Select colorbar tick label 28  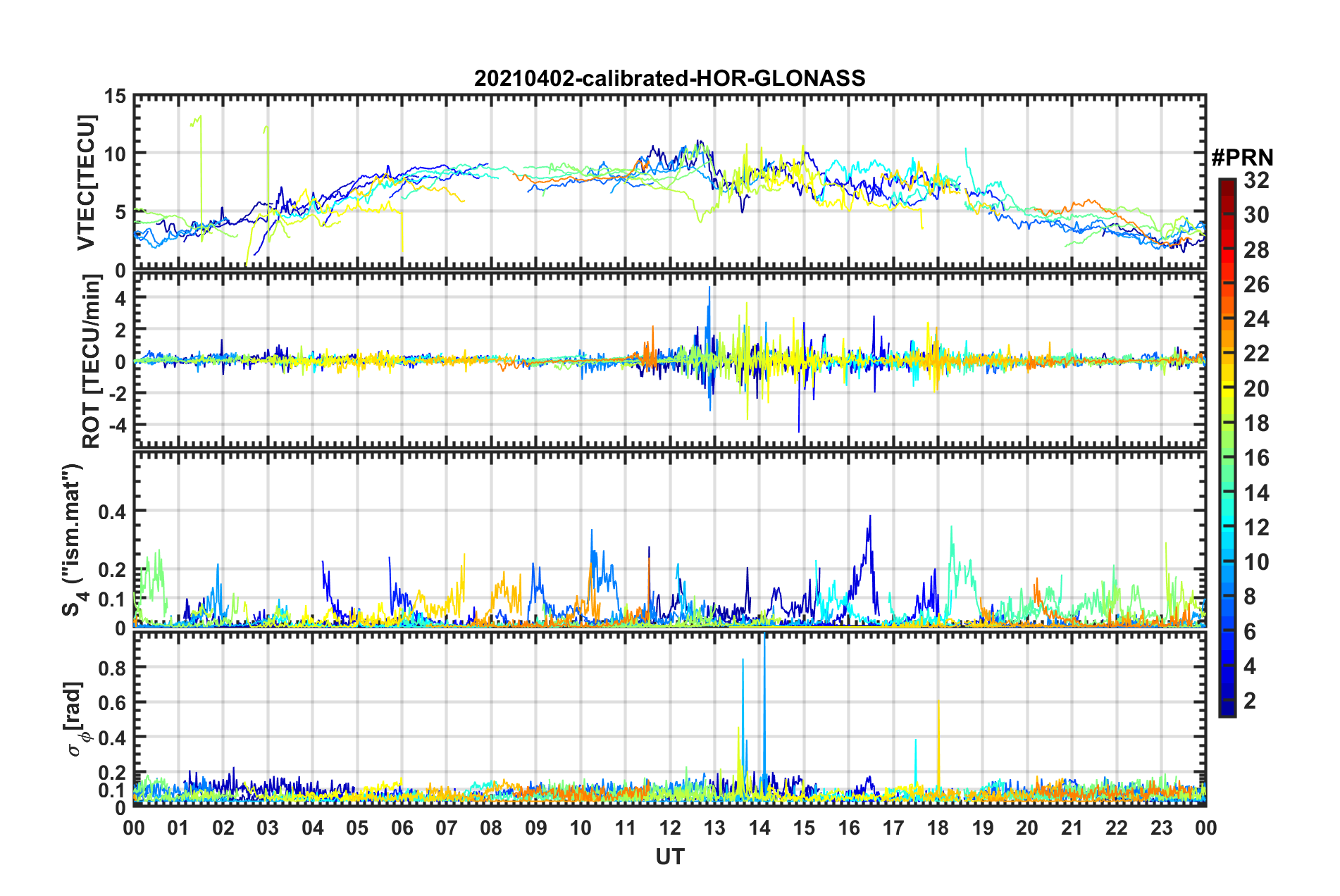[1256, 250]
